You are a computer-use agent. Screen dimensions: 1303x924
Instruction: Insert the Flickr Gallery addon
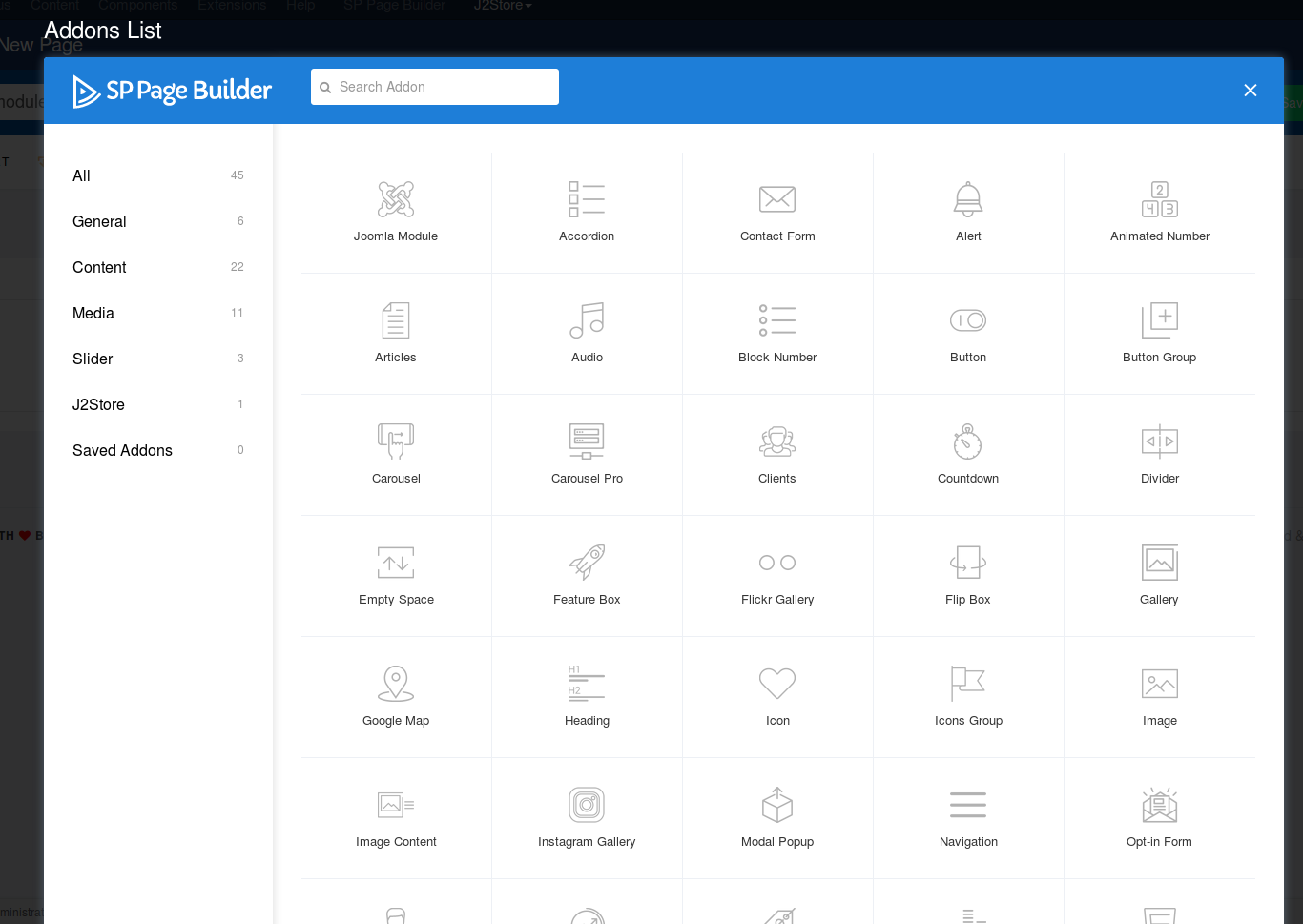(777, 576)
